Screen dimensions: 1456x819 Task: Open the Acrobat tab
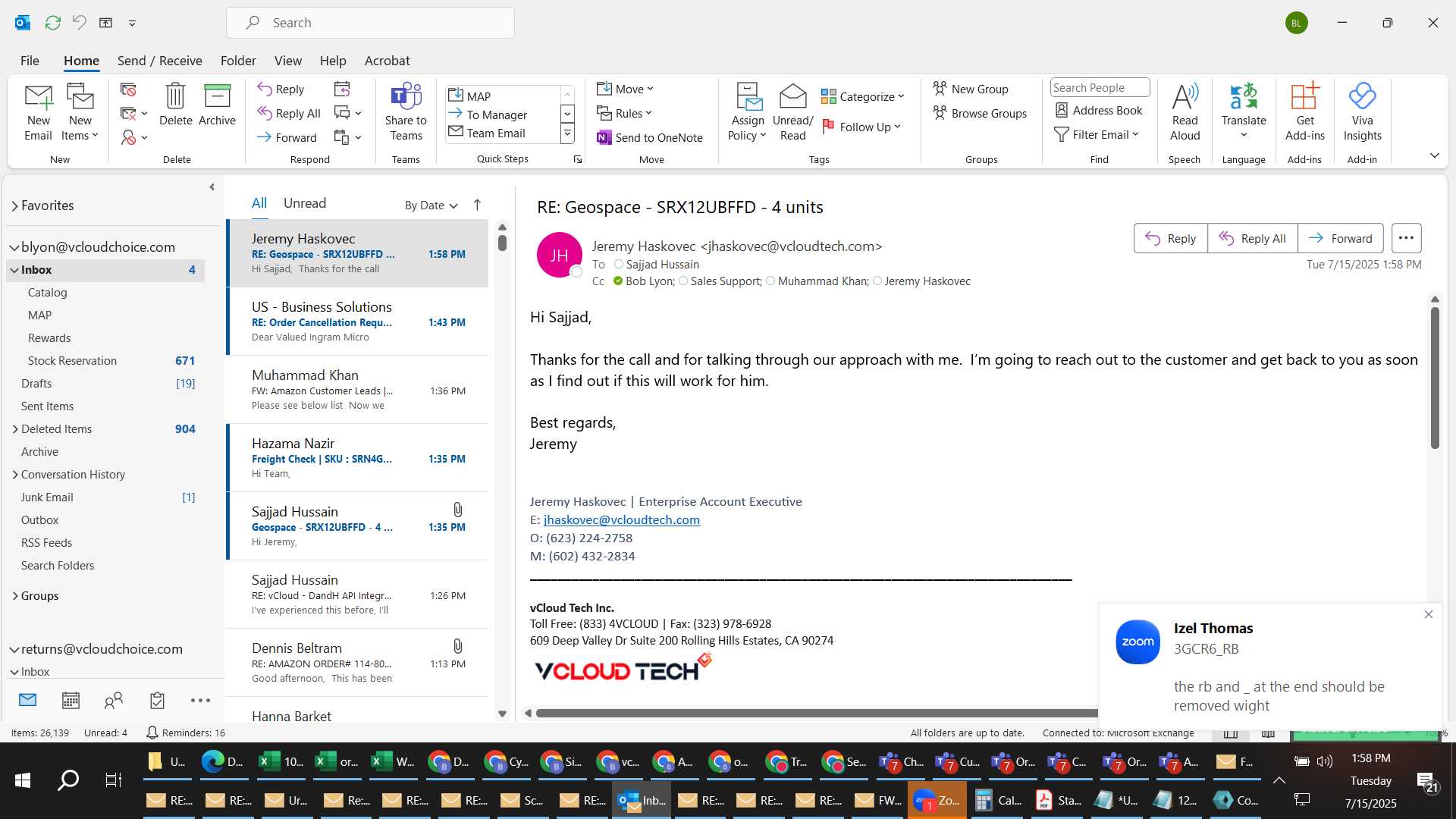pyautogui.click(x=387, y=61)
